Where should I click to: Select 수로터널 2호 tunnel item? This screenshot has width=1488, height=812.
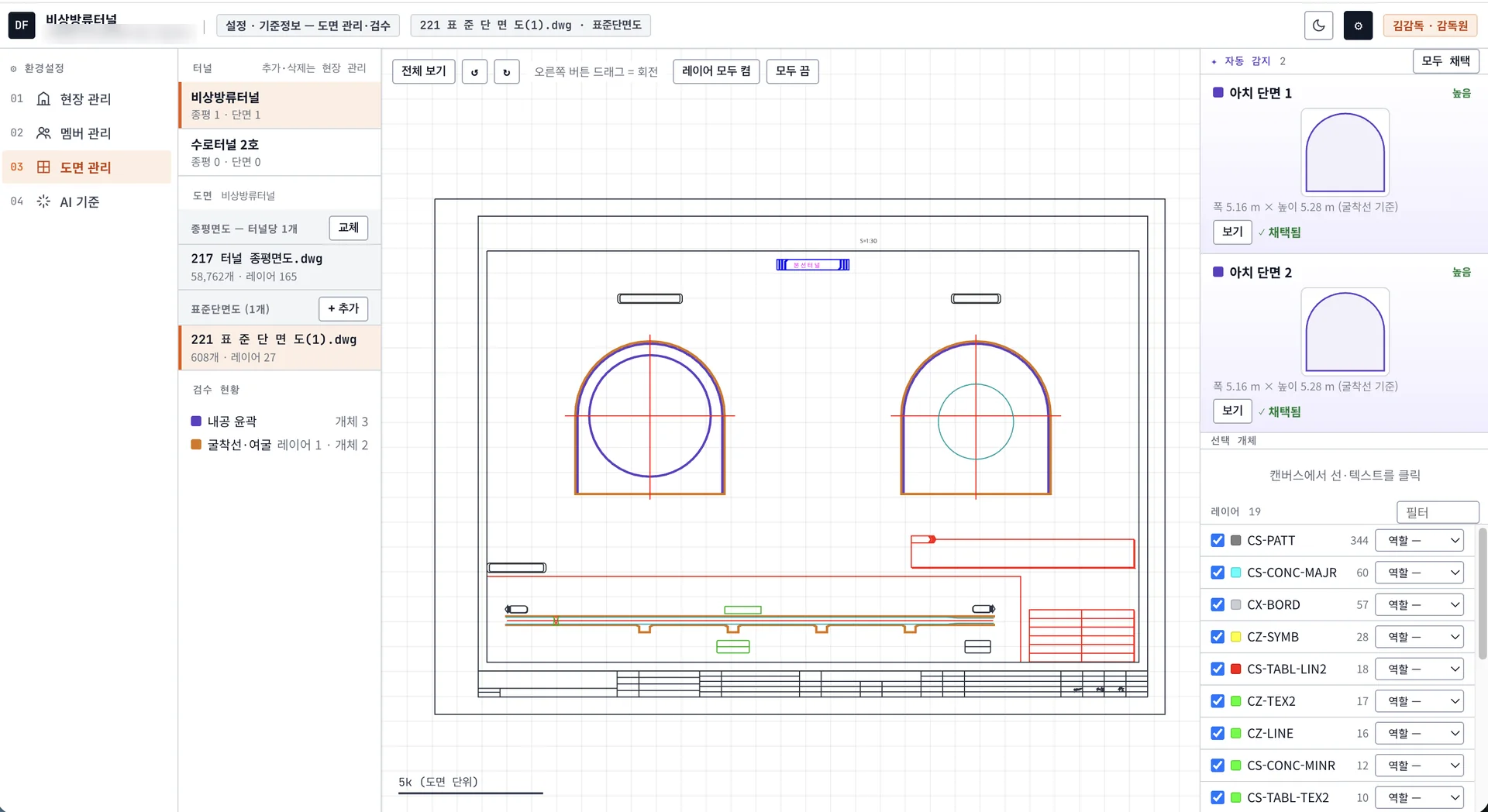280,153
